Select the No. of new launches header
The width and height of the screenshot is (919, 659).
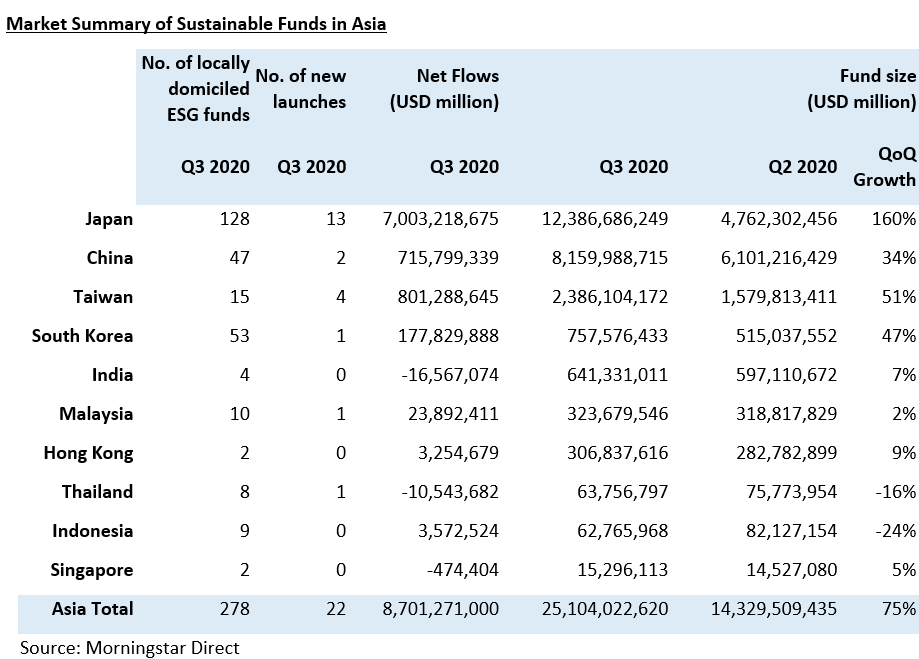301,89
